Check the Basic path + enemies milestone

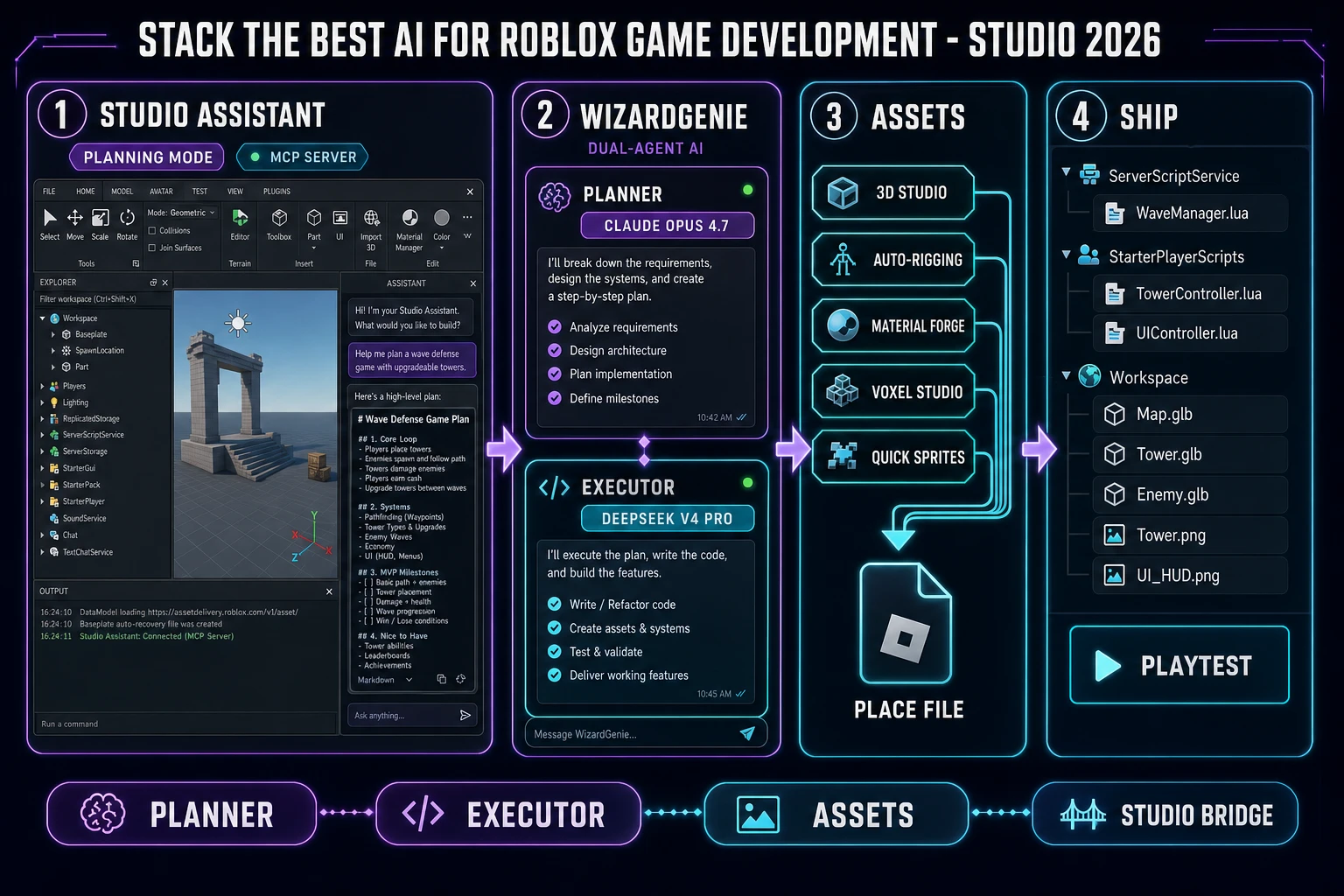[x=368, y=582]
